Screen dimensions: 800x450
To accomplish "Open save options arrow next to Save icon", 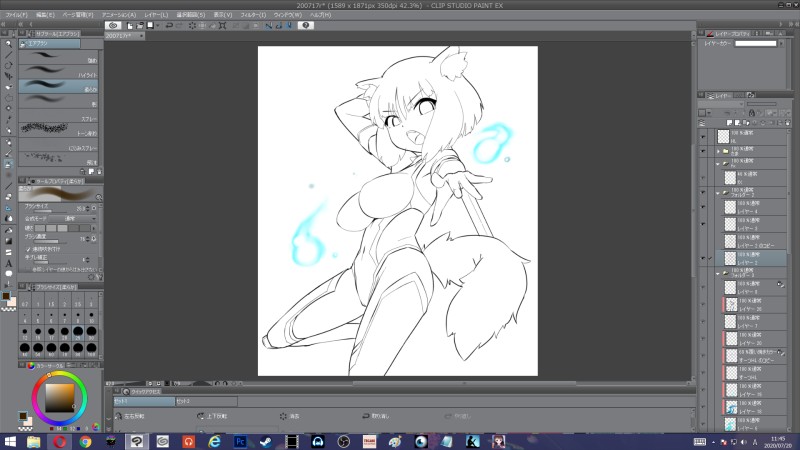I will coord(157,25).
